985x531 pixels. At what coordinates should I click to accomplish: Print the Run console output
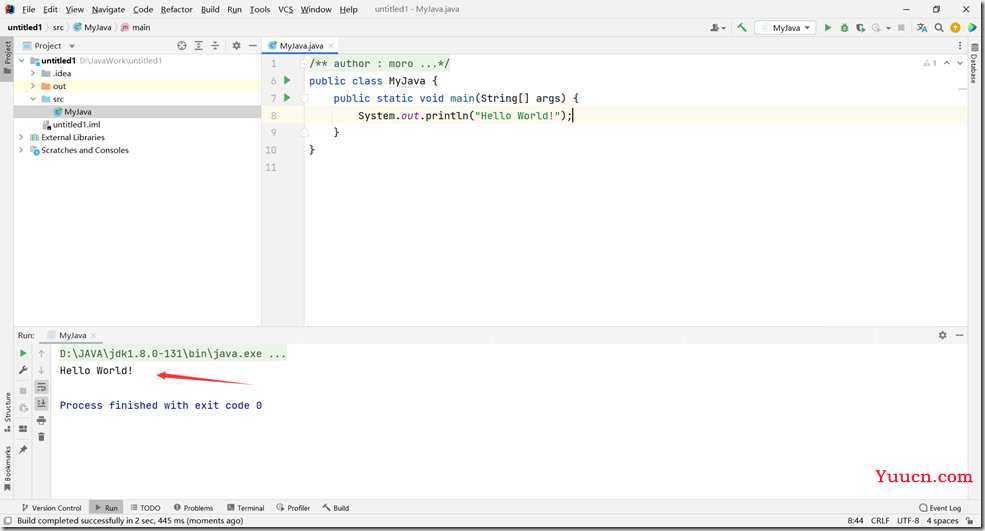click(x=41, y=420)
